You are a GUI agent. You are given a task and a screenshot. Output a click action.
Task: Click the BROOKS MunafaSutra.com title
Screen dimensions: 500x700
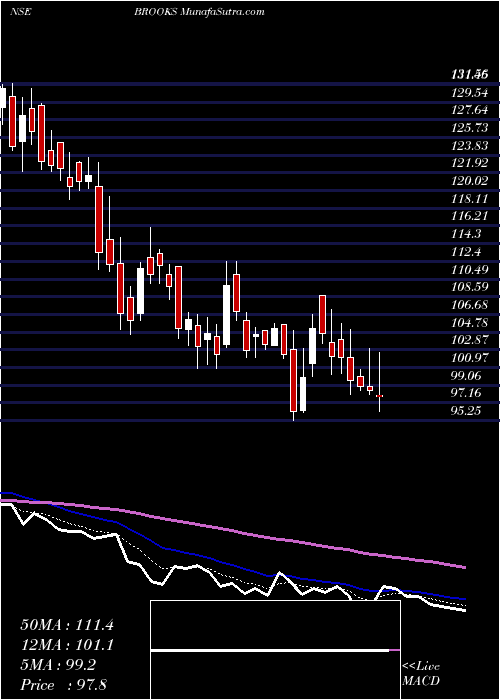[x=199, y=12]
